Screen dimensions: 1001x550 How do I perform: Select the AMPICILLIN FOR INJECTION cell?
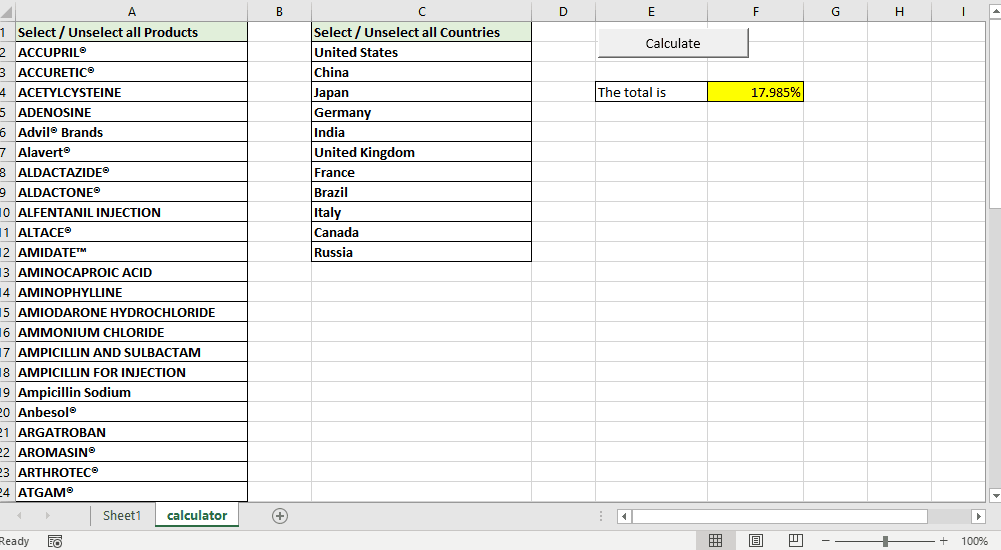pos(132,372)
